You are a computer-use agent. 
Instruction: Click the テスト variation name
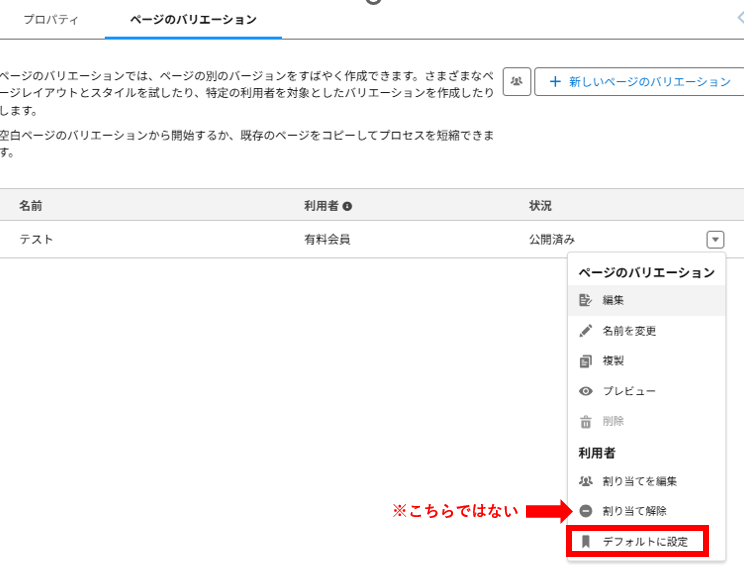36,240
